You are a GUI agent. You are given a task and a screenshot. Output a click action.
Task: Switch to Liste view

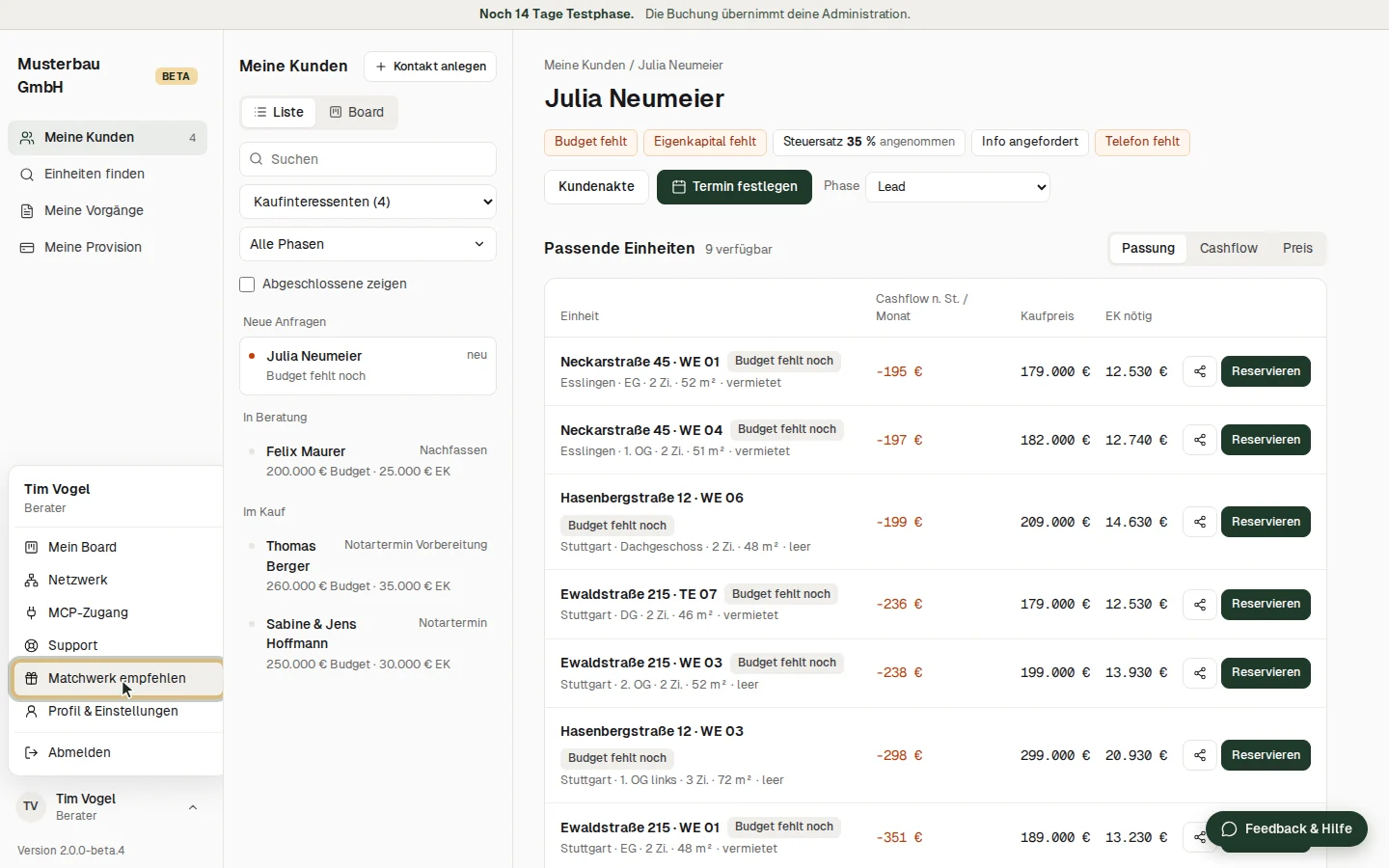point(278,113)
